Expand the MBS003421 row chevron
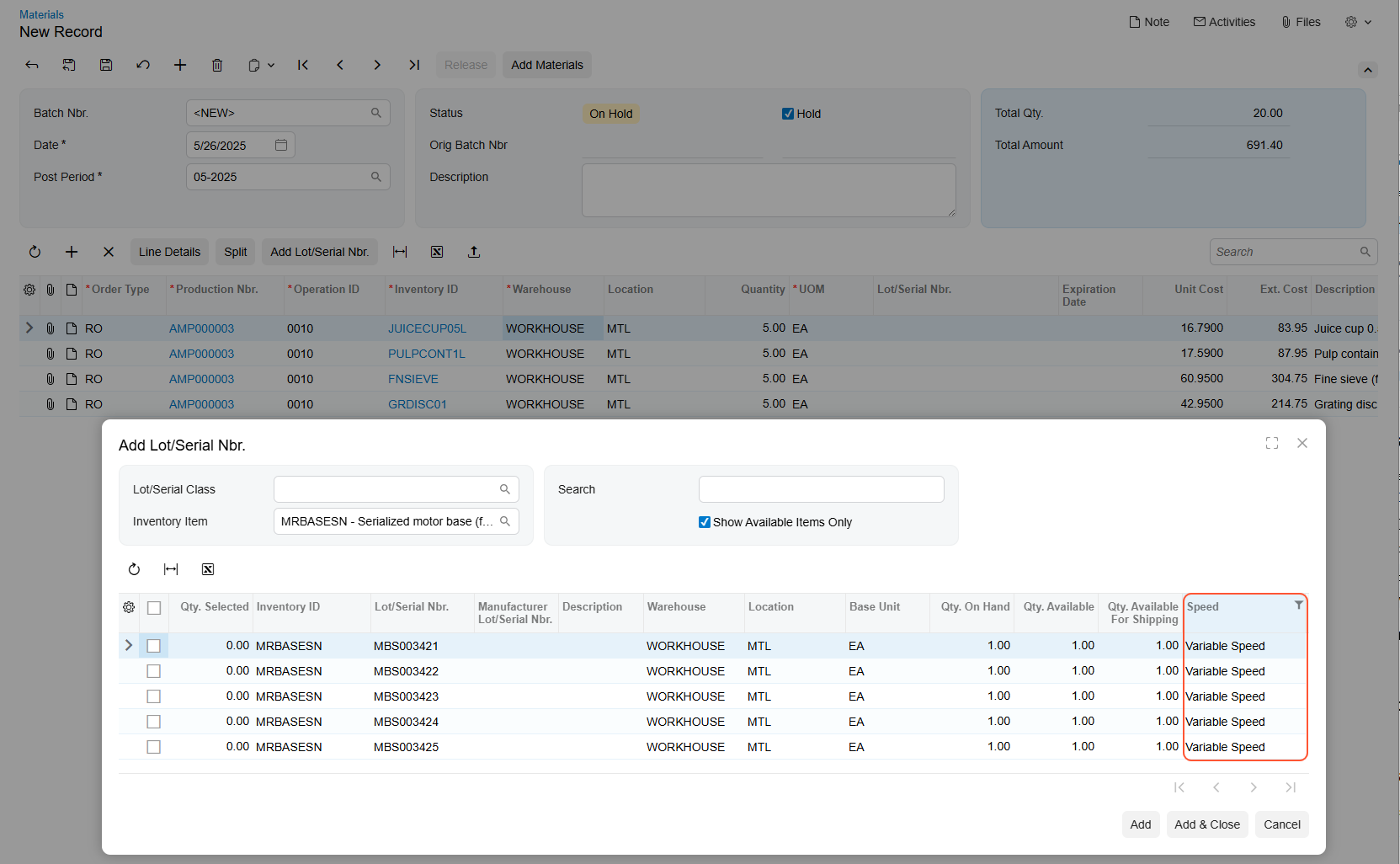This screenshot has height=864, width=1400. coord(129,645)
